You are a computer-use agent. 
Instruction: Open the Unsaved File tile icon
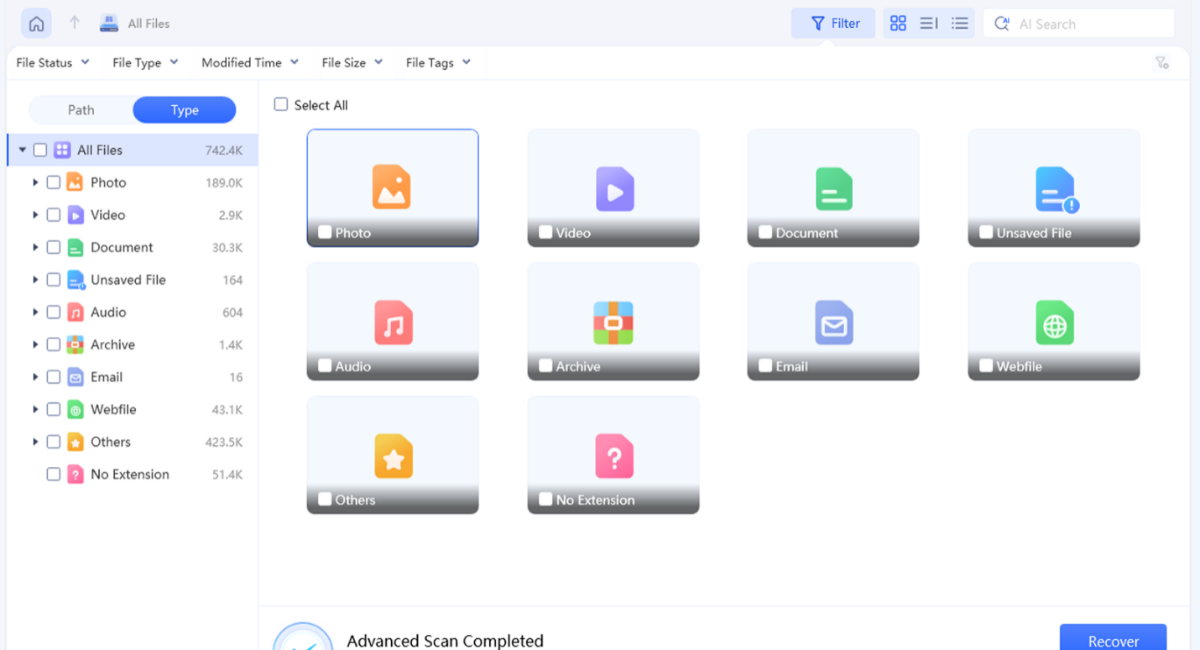point(1056,189)
